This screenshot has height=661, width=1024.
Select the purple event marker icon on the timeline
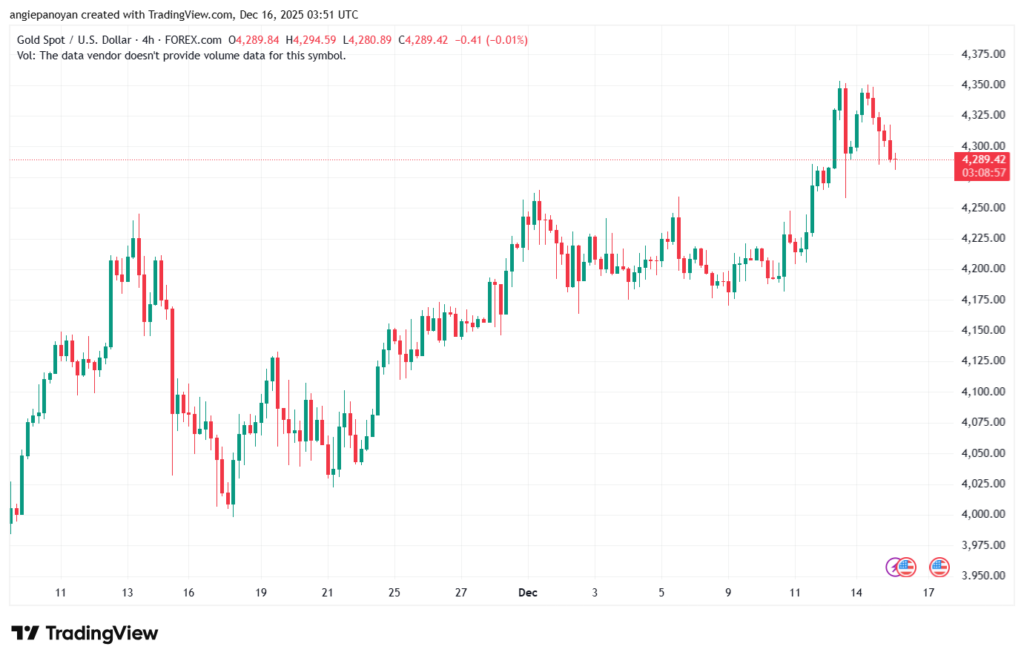[x=894, y=567]
